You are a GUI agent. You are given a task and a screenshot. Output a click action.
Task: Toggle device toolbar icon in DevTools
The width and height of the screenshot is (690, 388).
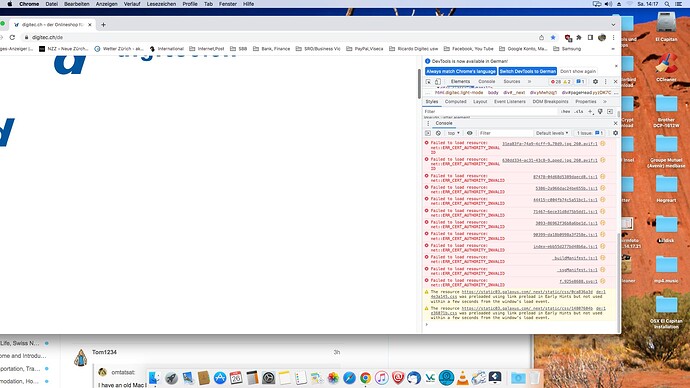point(437,82)
